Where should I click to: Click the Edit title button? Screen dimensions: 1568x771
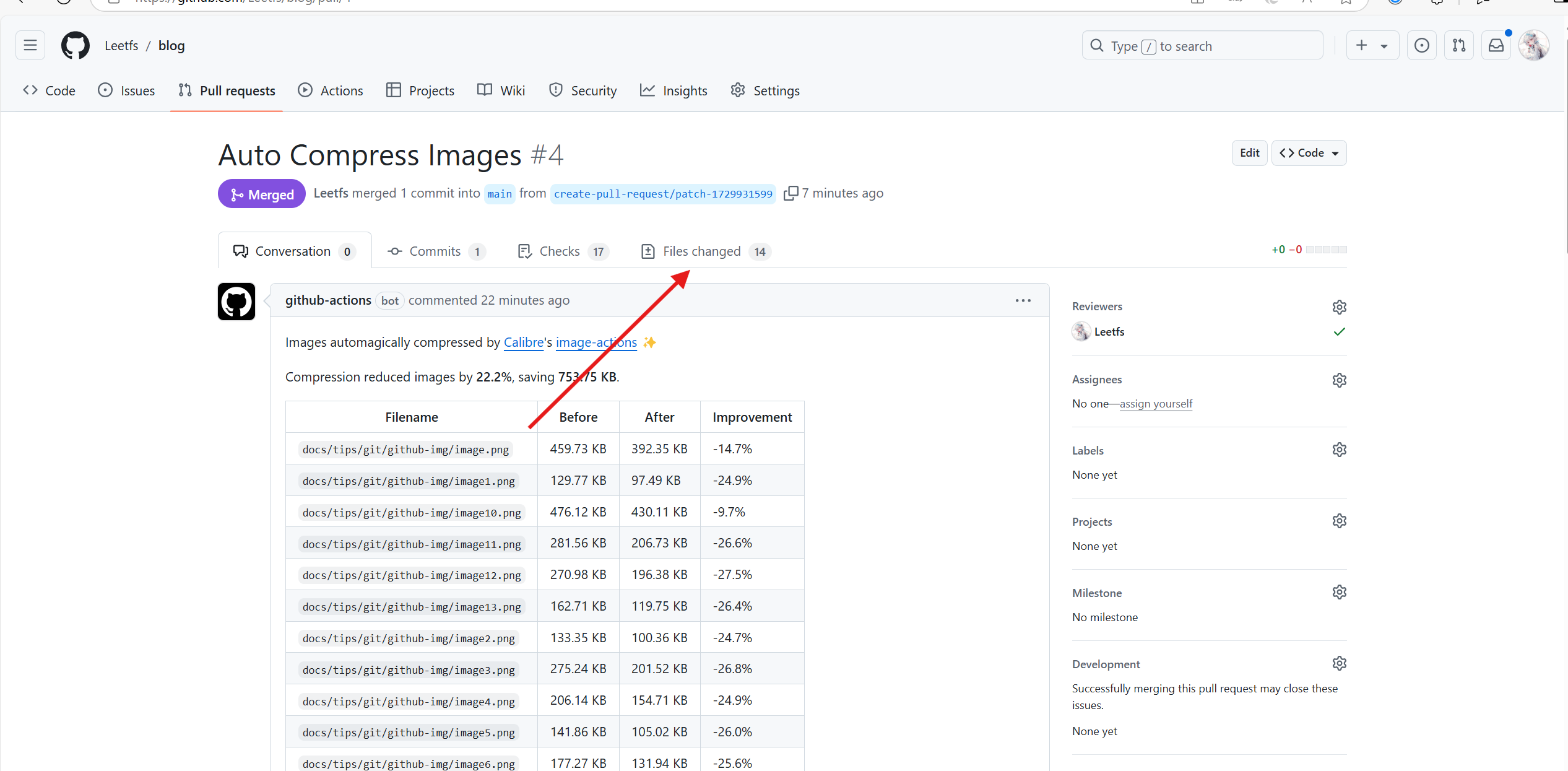(x=1249, y=153)
